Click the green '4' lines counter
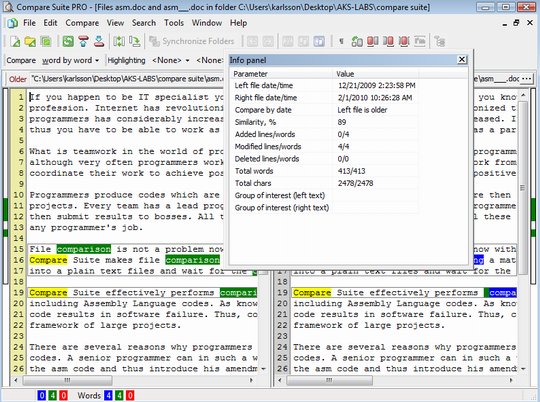Viewport: 540px width, 402px height. pyautogui.click(x=52, y=395)
